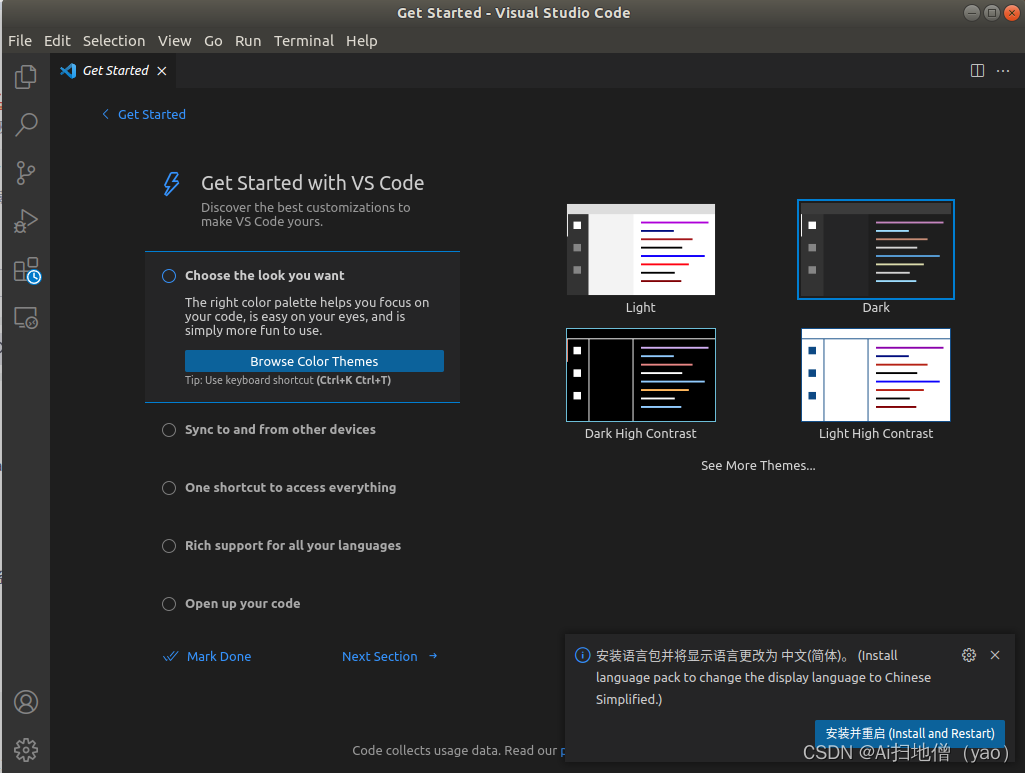Open the Manage gear icon
1025x773 pixels.
[x=25, y=749]
